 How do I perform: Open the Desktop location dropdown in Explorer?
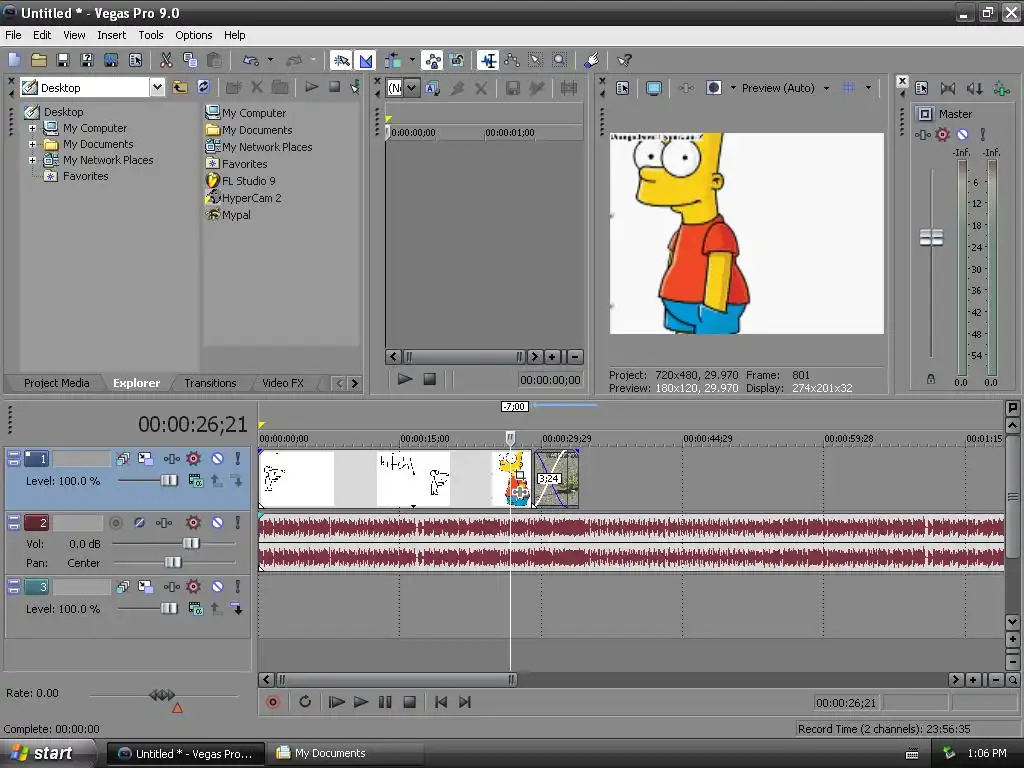point(157,88)
